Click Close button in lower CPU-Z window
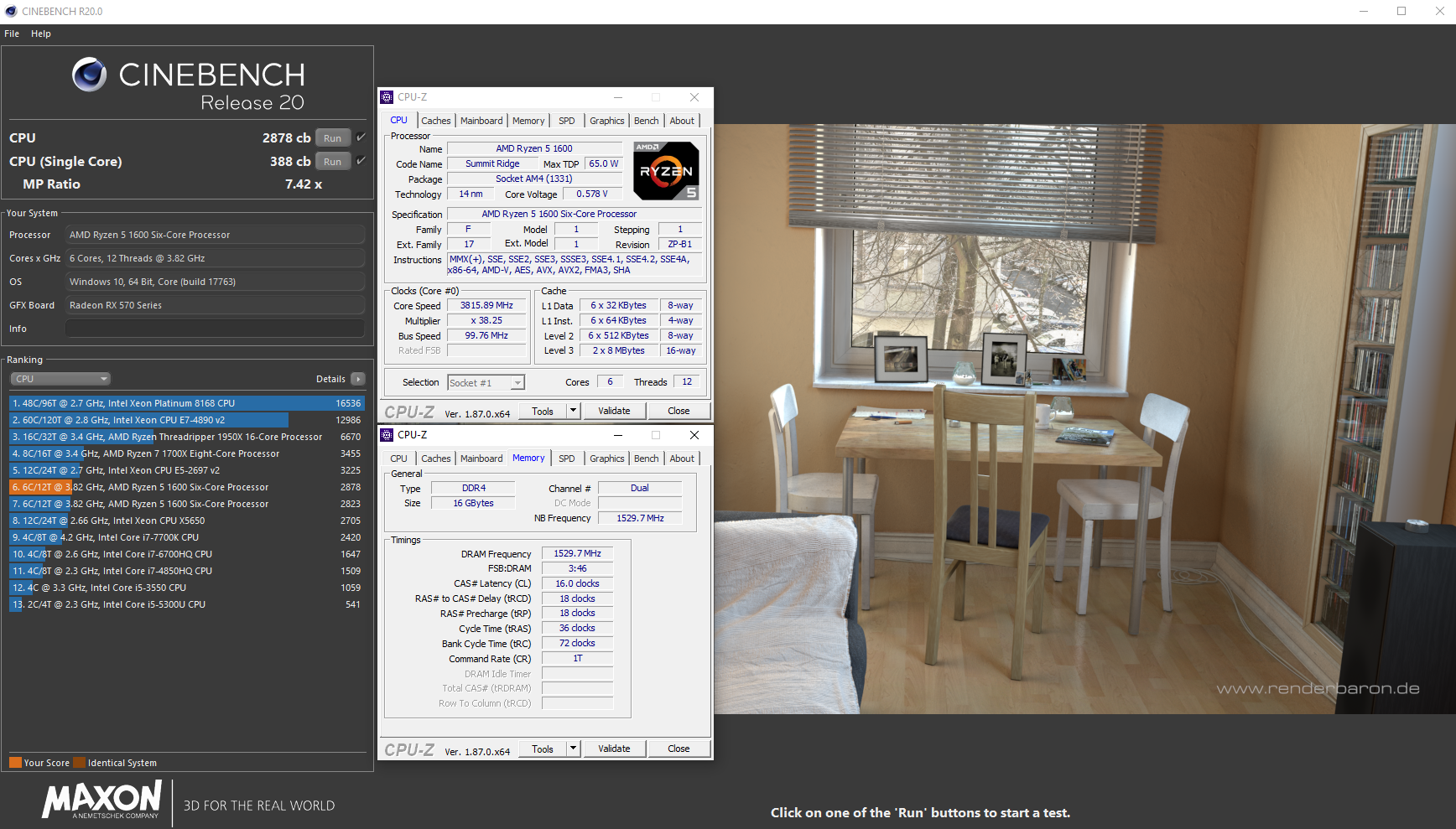Image resolution: width=1456 pixels, height=829 pixels. click(679, 749)
